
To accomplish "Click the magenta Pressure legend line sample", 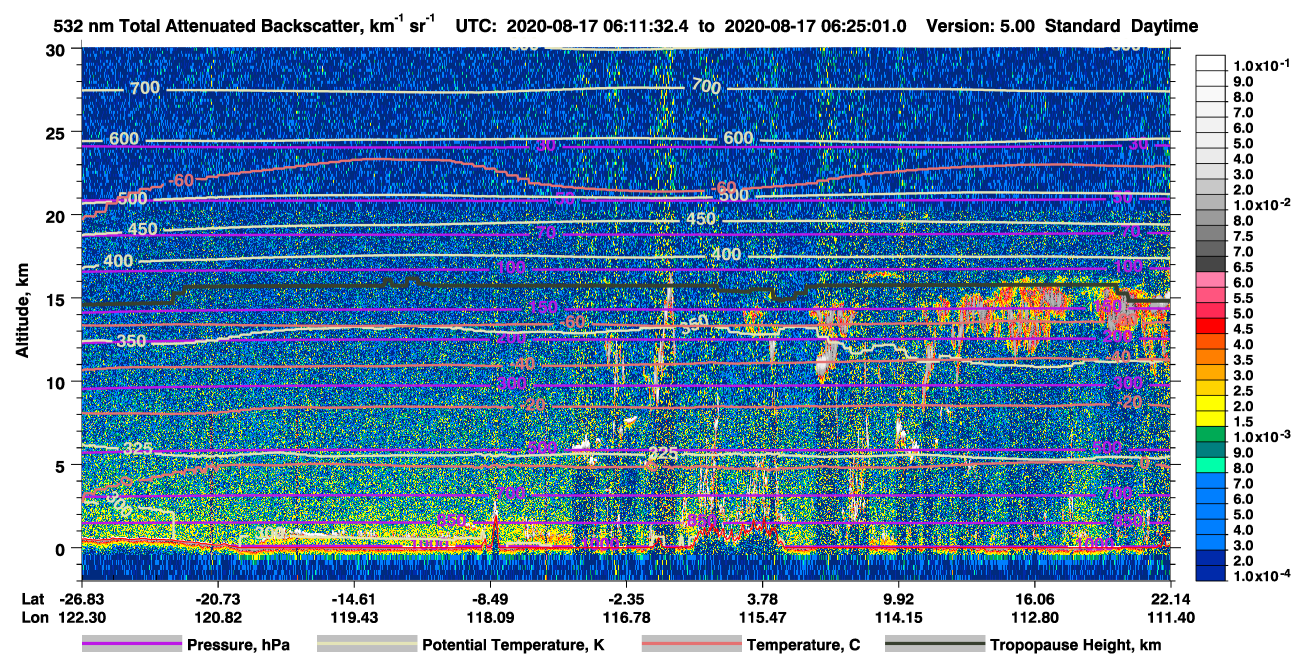I will tap(133, 645).
